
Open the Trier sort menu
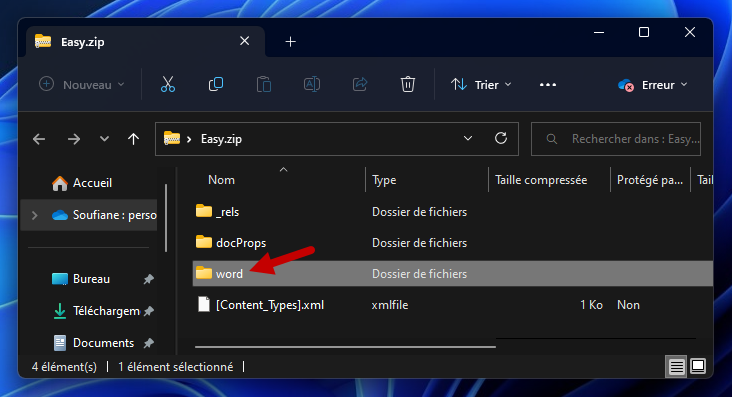tap(481, 85)
